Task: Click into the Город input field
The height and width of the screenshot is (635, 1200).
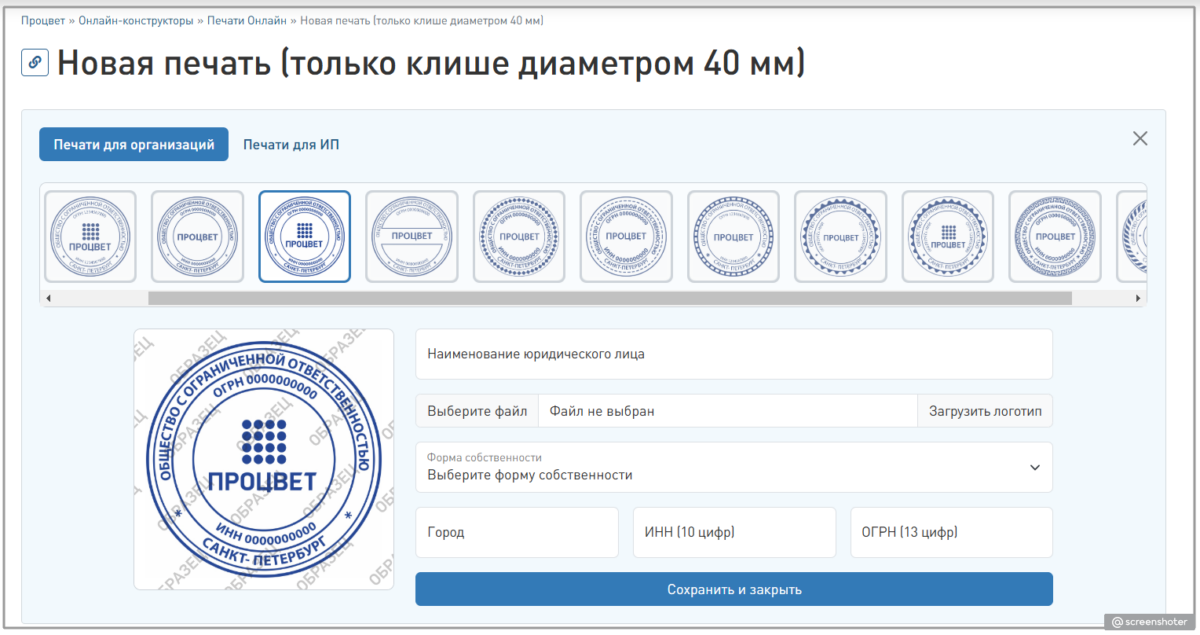Action: pyautogui.click(x=516, y=532)
